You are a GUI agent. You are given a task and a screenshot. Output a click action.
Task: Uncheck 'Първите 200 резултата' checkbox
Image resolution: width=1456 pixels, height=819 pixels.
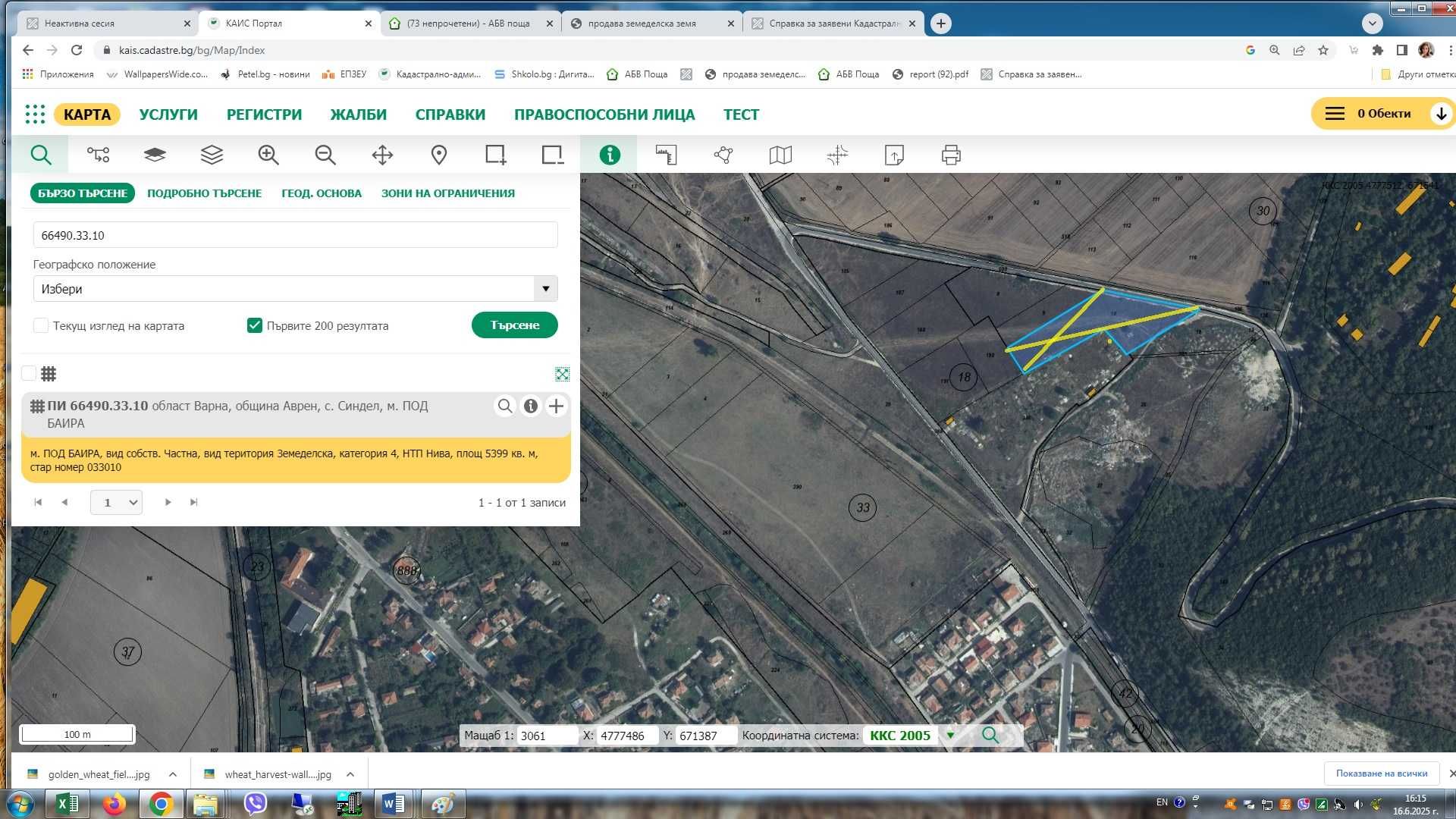tap(255, 325)
